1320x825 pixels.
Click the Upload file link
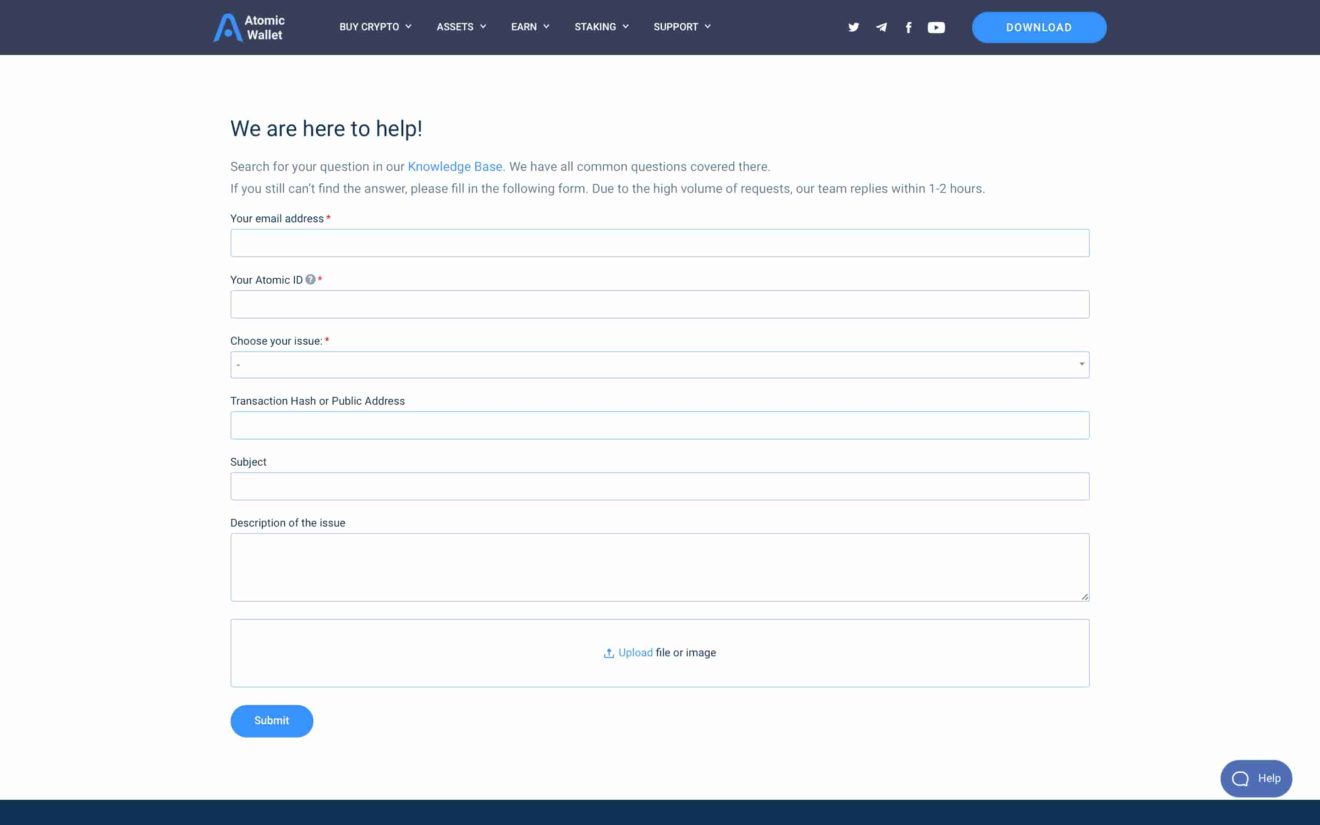(634, 652)
